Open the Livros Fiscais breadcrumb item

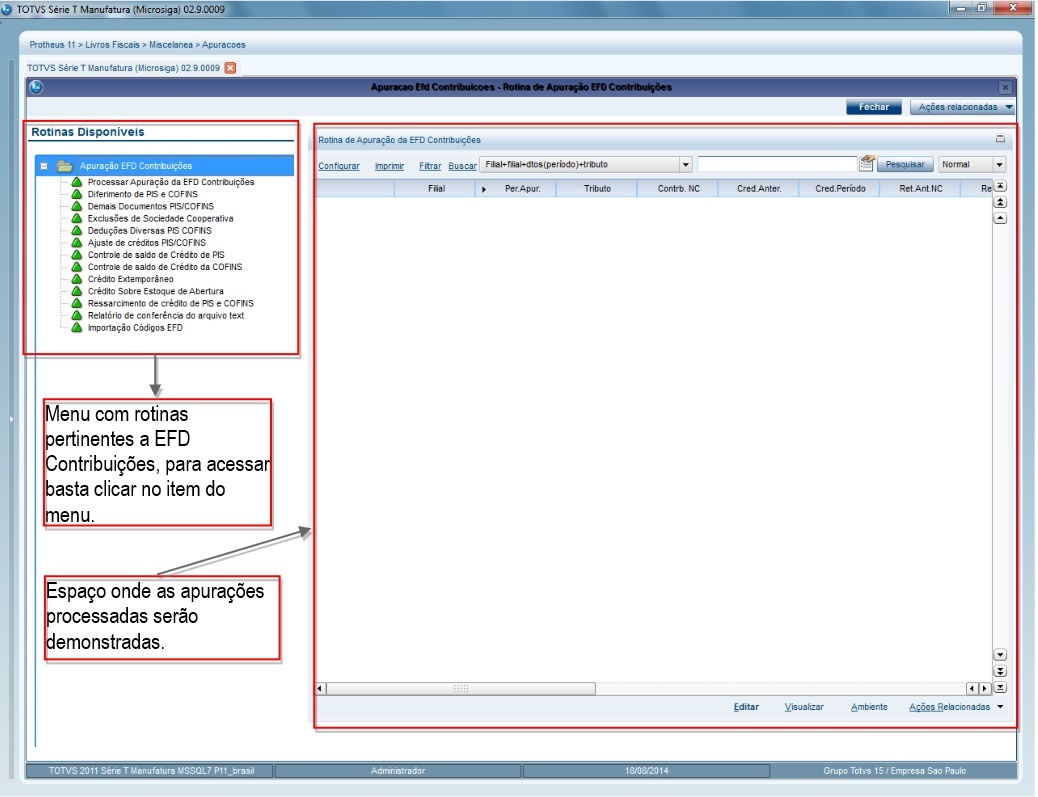(113, 45)
